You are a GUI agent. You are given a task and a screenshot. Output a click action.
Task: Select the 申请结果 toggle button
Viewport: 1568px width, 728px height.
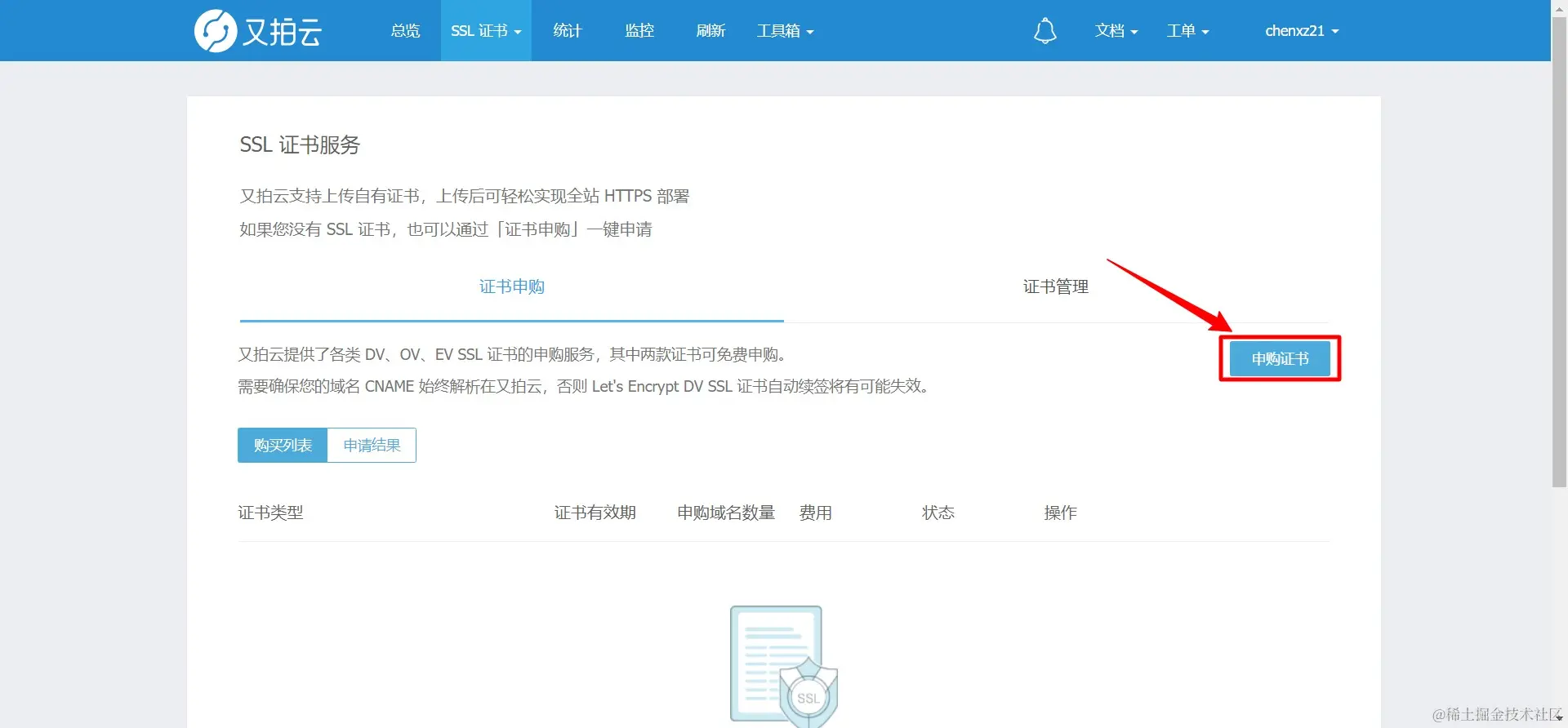372,446
